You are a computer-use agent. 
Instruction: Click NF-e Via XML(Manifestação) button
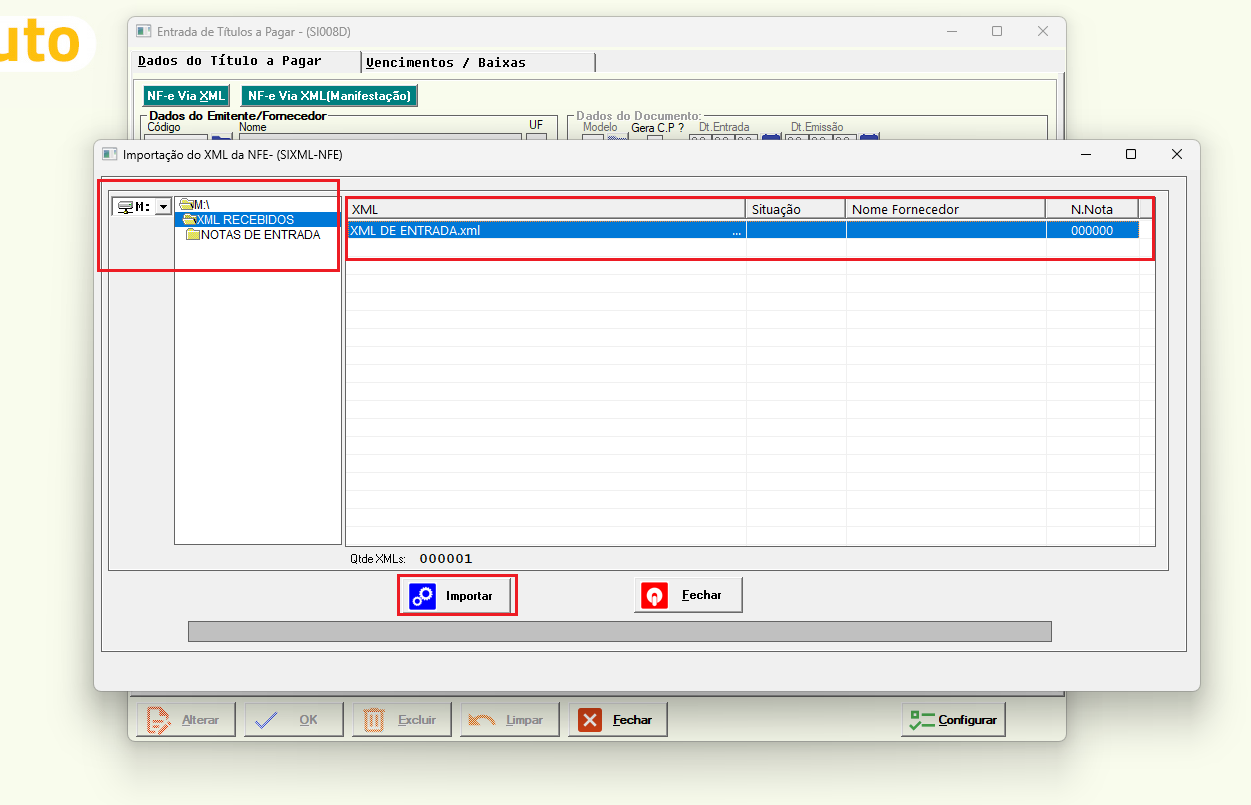point(329,96)
